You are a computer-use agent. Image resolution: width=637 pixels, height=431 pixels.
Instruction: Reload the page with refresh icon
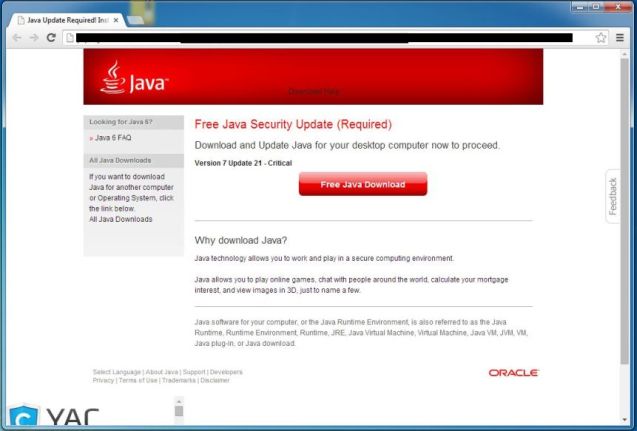pyautogui.click(x=51, y=38)
